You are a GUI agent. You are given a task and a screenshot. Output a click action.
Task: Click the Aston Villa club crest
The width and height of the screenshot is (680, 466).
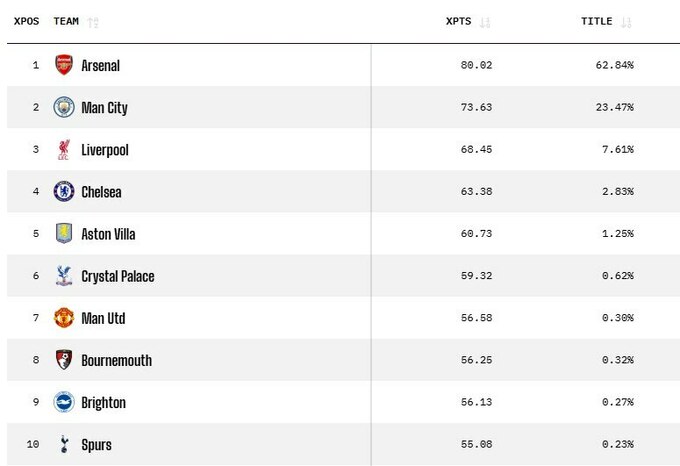(x=64, y=234)
